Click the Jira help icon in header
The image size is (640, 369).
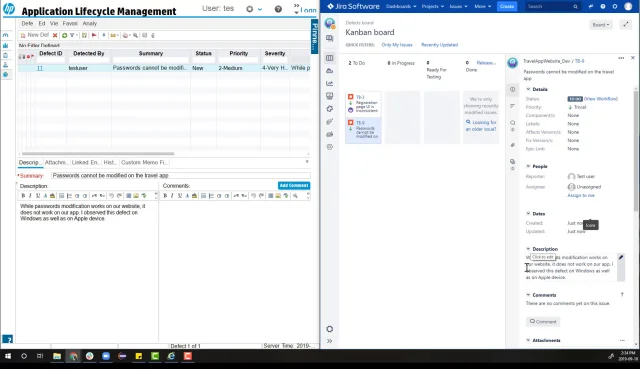click(603, 7)
